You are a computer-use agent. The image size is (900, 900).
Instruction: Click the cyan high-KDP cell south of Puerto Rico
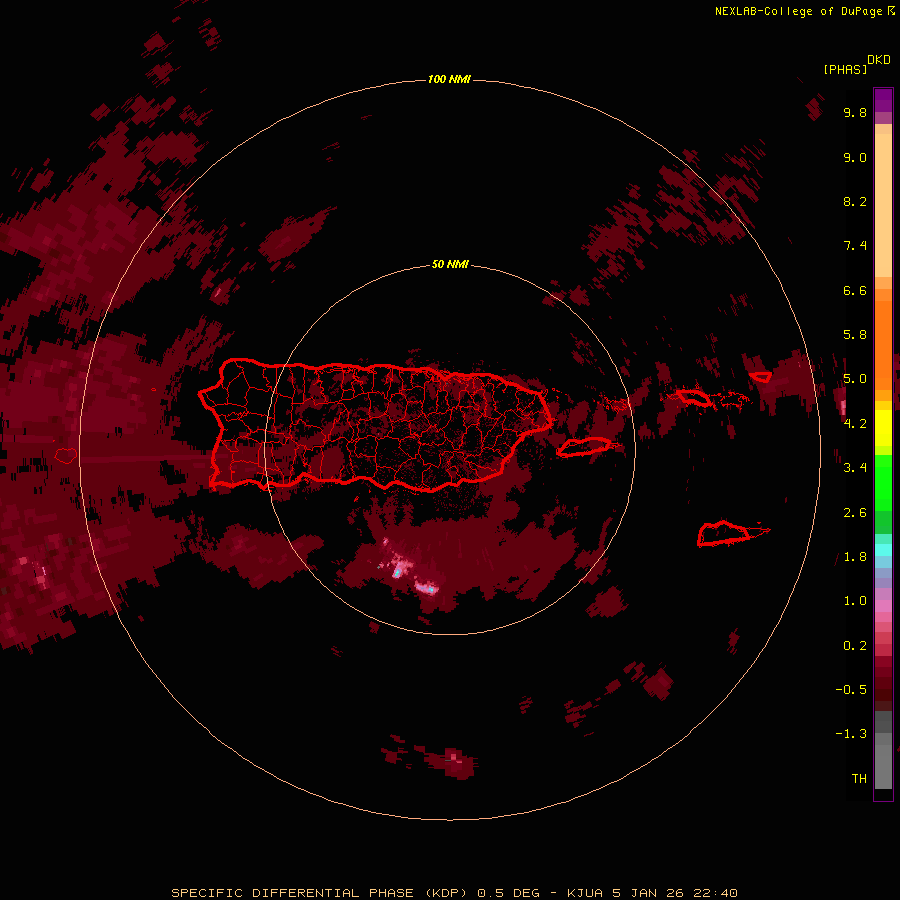click(397, 572)
